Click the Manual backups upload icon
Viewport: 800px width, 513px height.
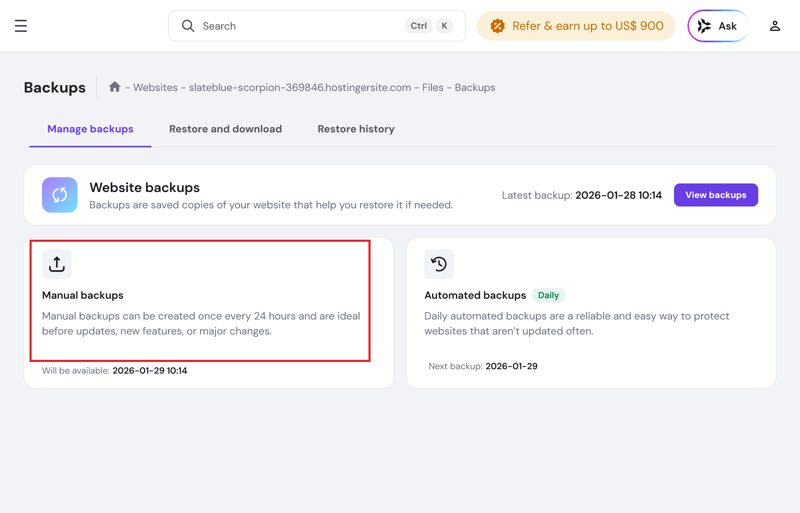(57, 264)
